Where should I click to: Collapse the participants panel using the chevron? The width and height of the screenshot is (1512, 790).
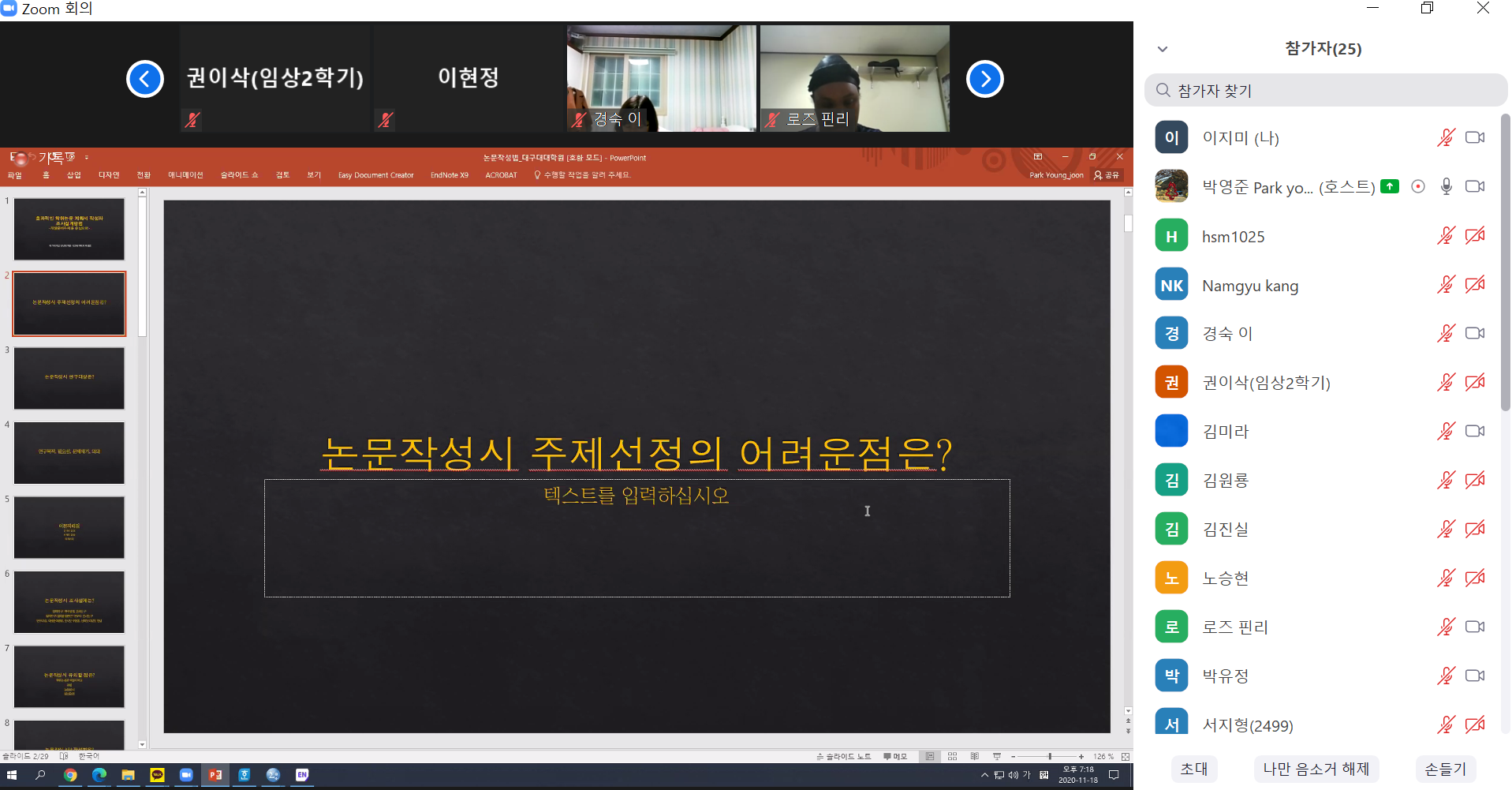[x=1162, y=49]
